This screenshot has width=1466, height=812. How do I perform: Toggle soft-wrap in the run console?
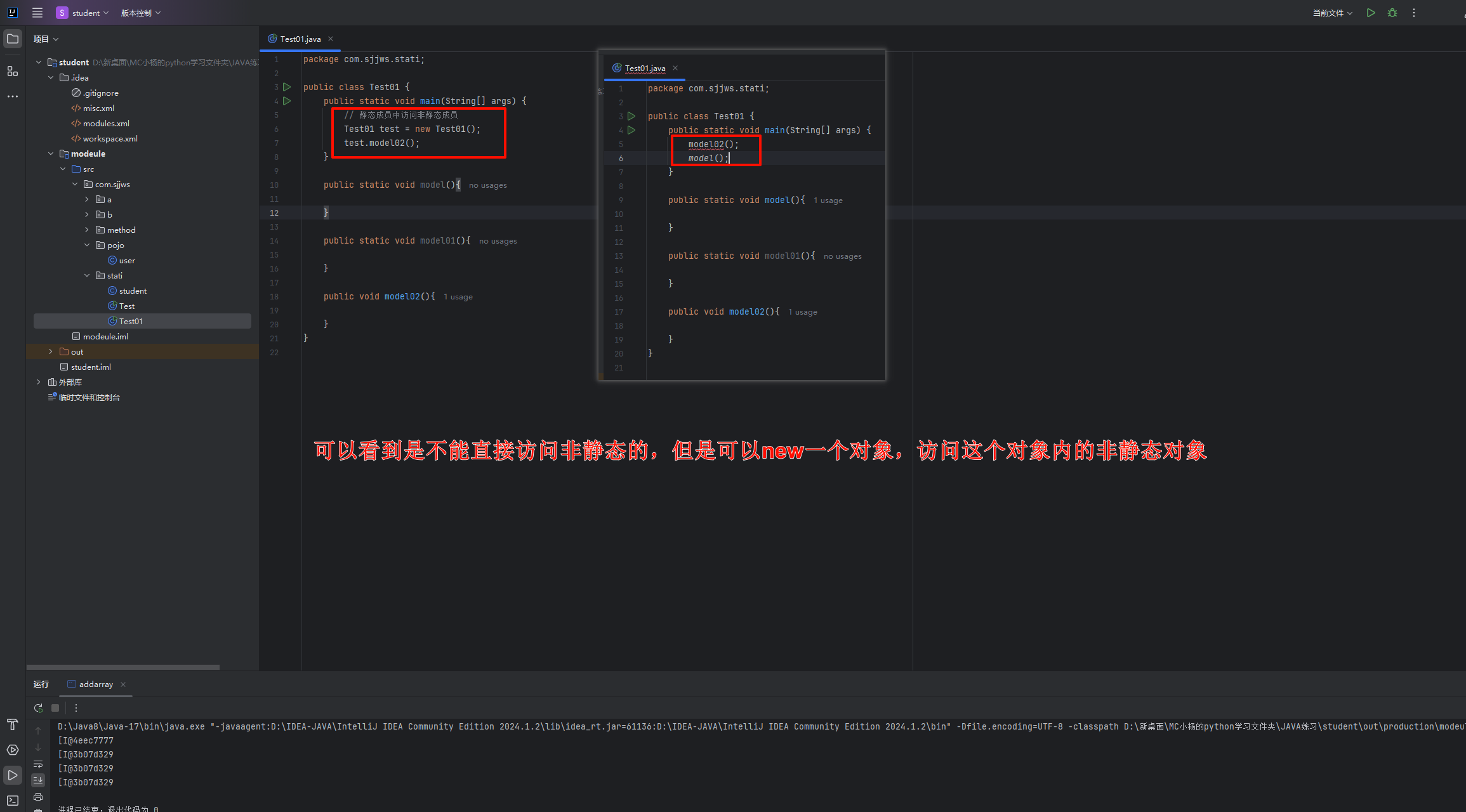point(38,764)
